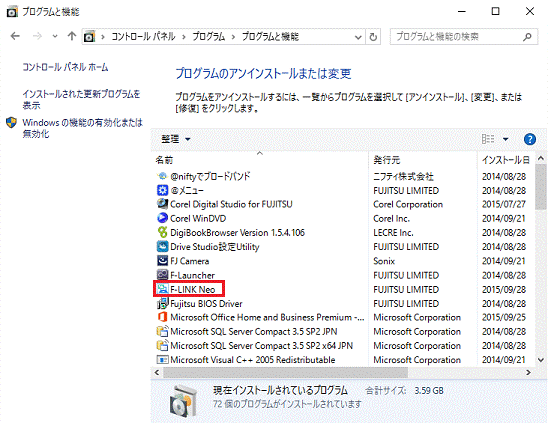Viewport: 548px width, 423px height.
Task: Sort by インストール日 column header
Action: 506,160
